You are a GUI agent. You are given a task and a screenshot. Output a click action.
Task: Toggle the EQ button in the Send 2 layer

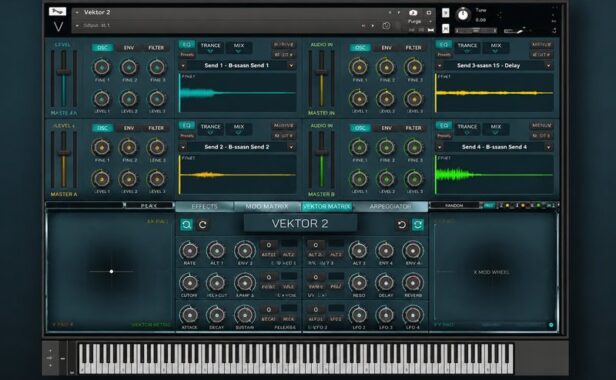[187, 125]
